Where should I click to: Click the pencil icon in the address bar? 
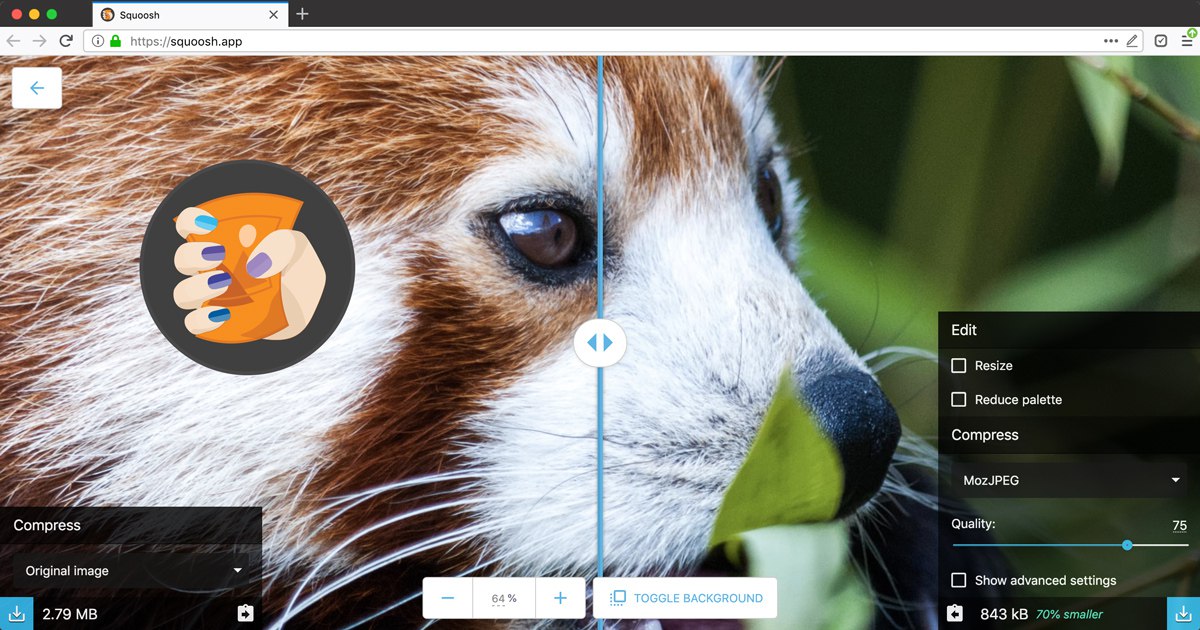point(1132,41)
